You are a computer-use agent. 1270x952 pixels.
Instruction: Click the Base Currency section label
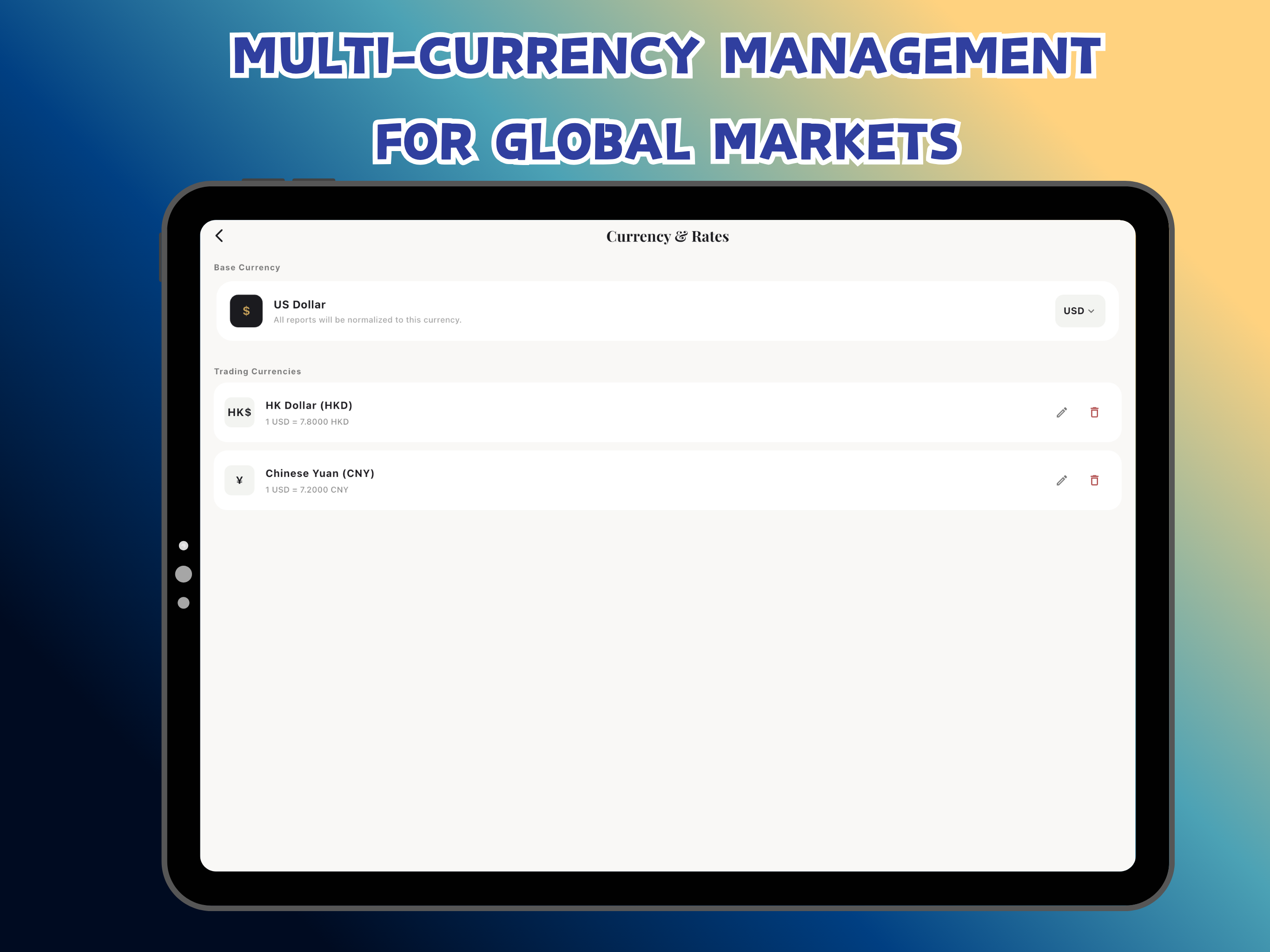click(x=247, y=268)
